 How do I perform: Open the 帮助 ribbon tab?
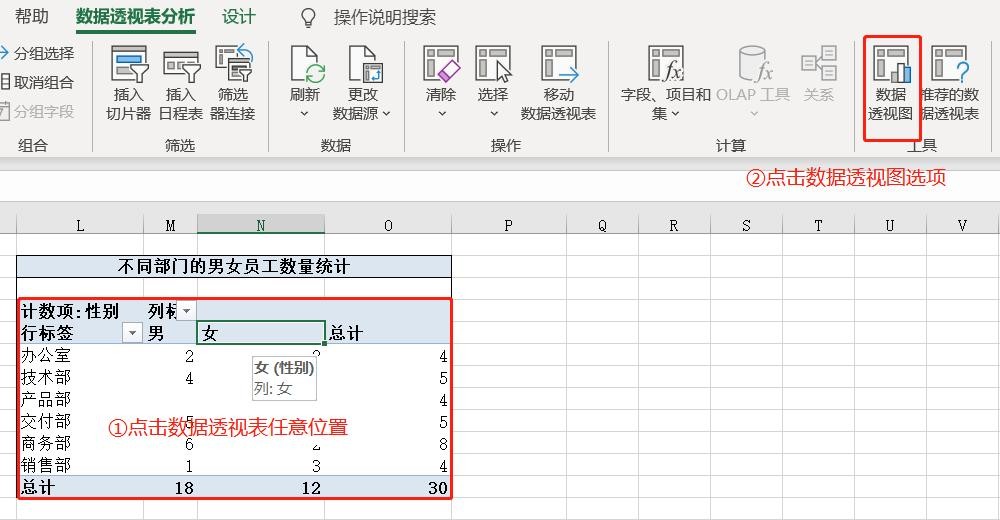(31, 17)
